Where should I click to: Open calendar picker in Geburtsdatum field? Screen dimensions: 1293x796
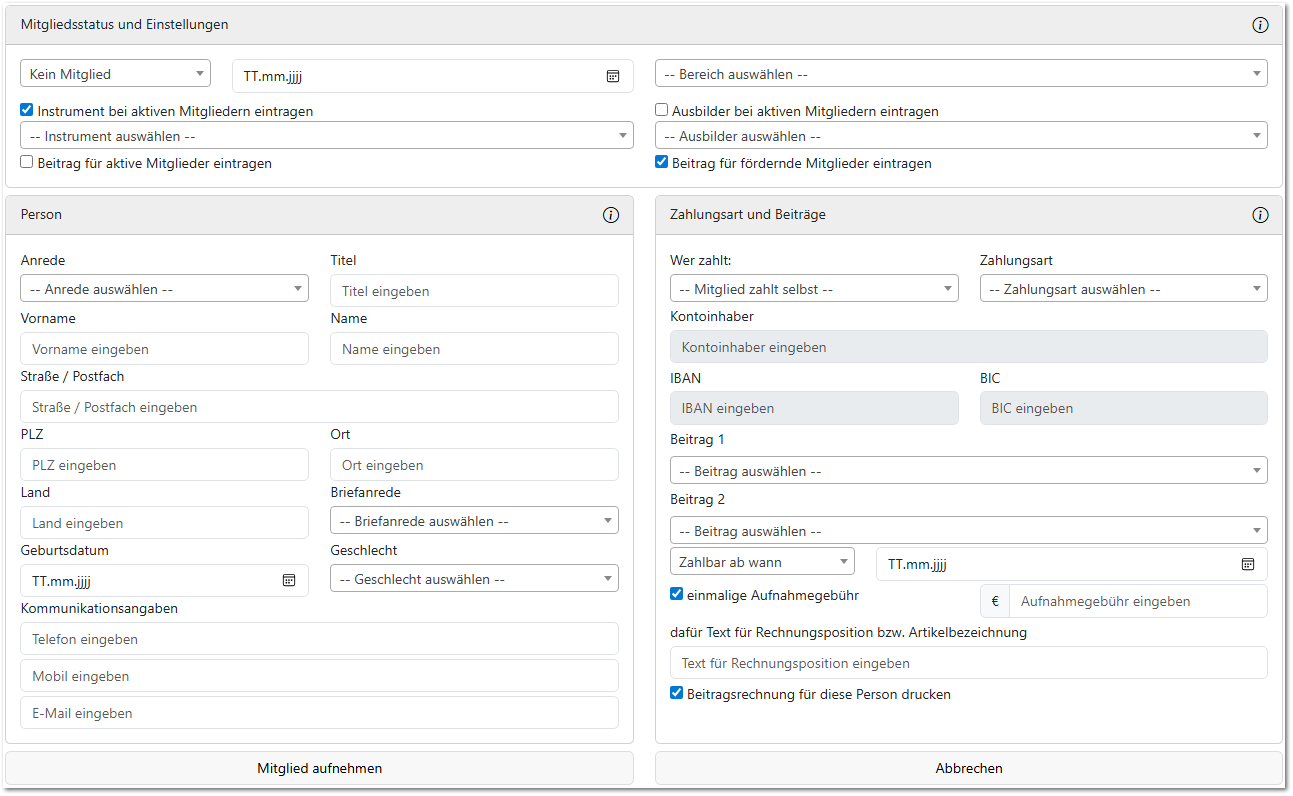pos(289,580)
